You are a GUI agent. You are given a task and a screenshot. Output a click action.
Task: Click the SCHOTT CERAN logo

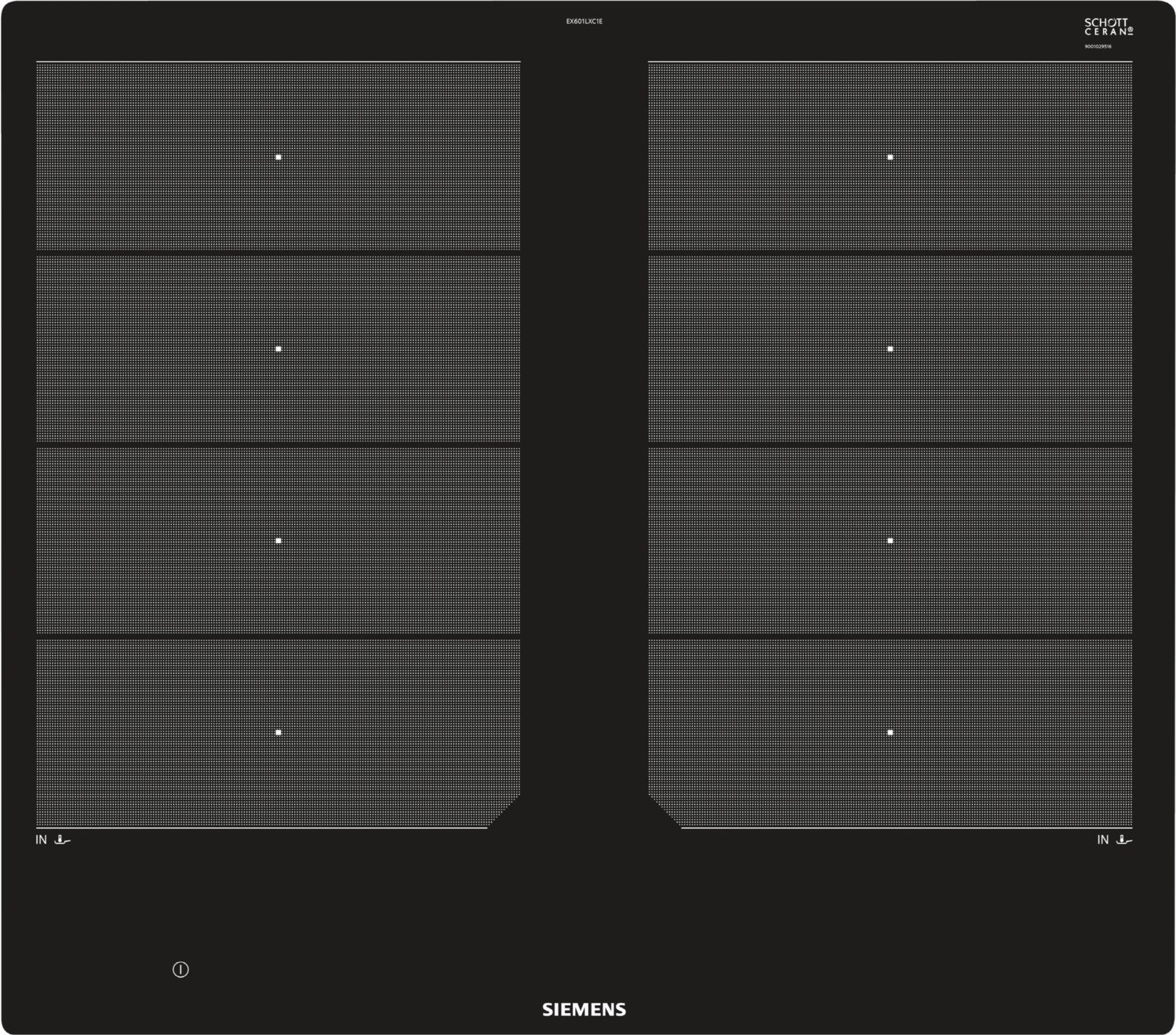coord(1108,27)
